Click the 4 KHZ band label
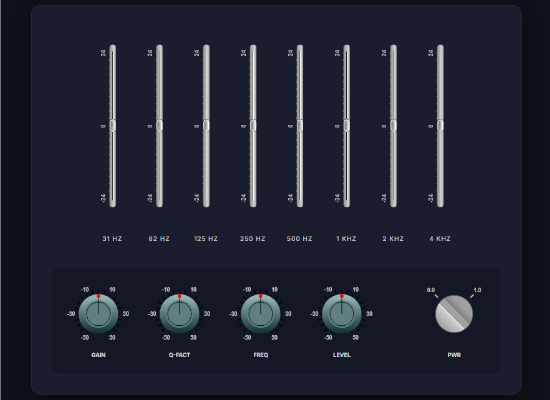 (x=440, y=239)
